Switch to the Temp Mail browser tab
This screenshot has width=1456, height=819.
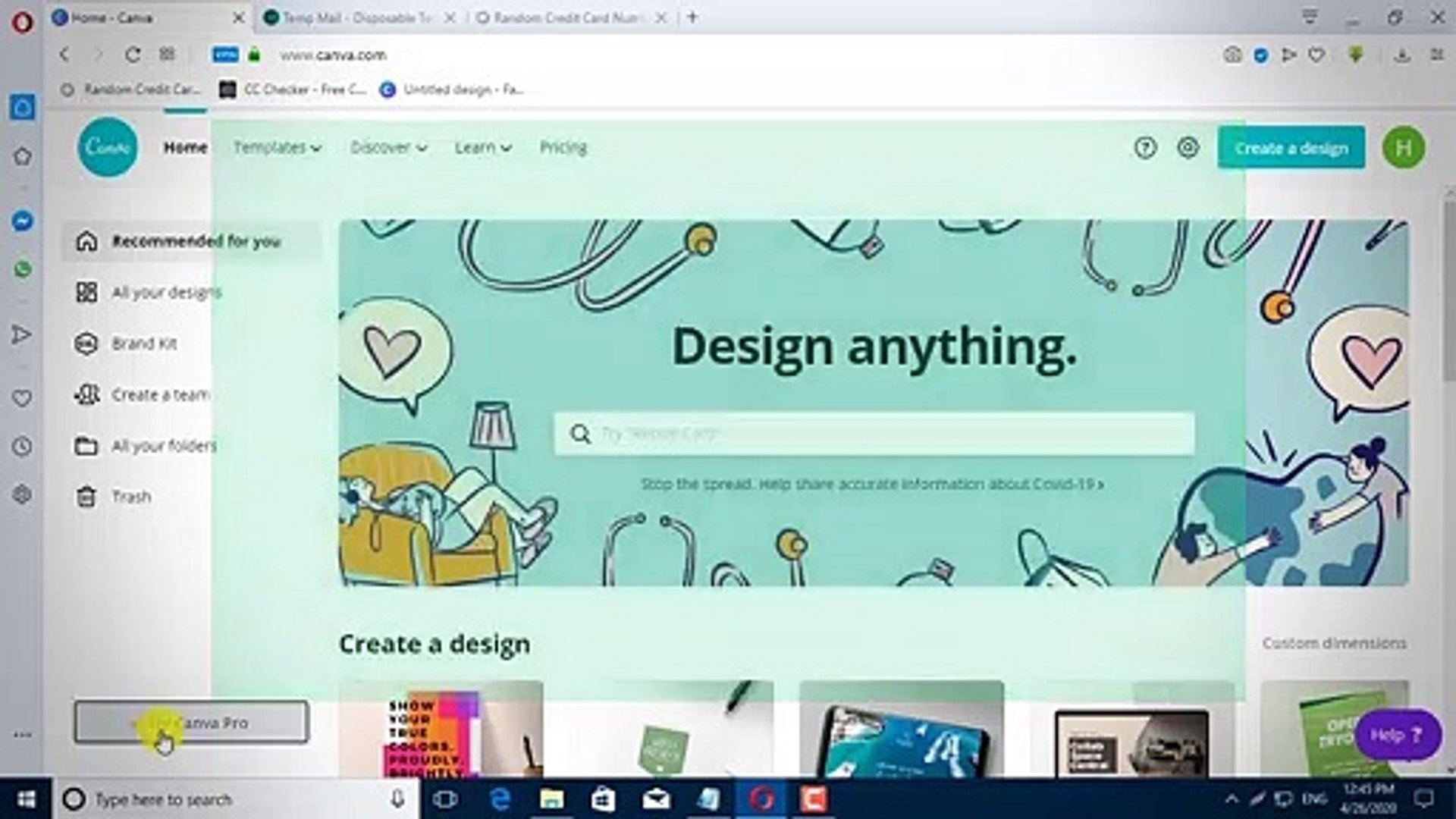pyautogui.click(x=356, y=17)
